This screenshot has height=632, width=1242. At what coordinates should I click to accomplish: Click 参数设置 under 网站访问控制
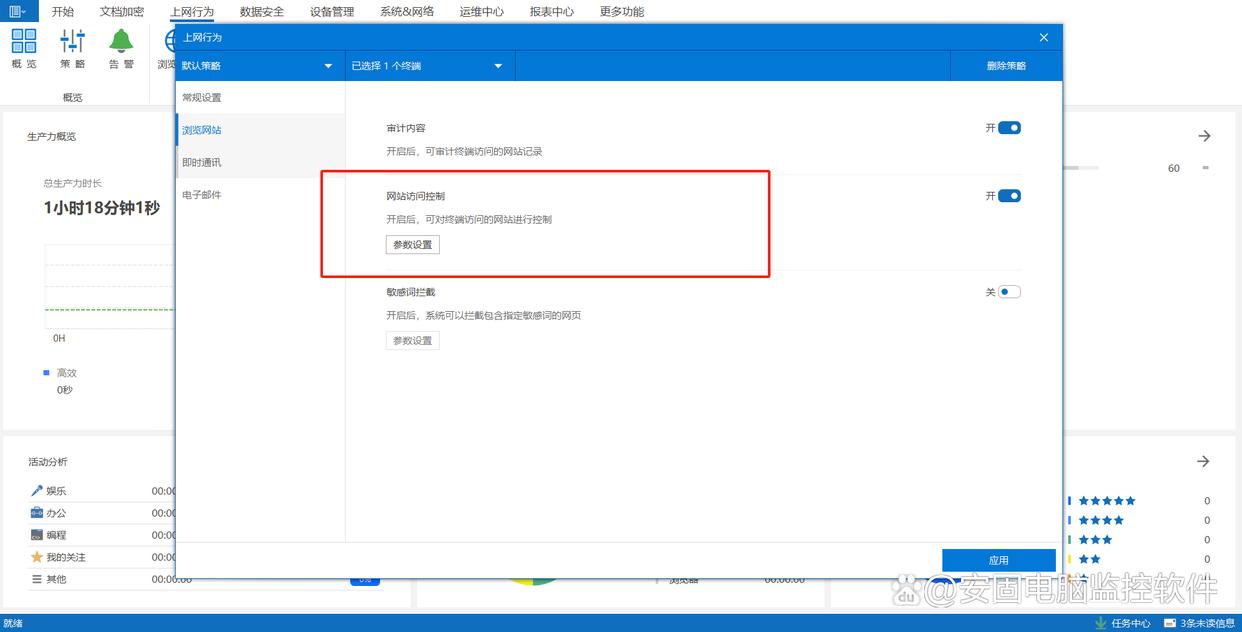pyautogui.click(x=412, y=245)
